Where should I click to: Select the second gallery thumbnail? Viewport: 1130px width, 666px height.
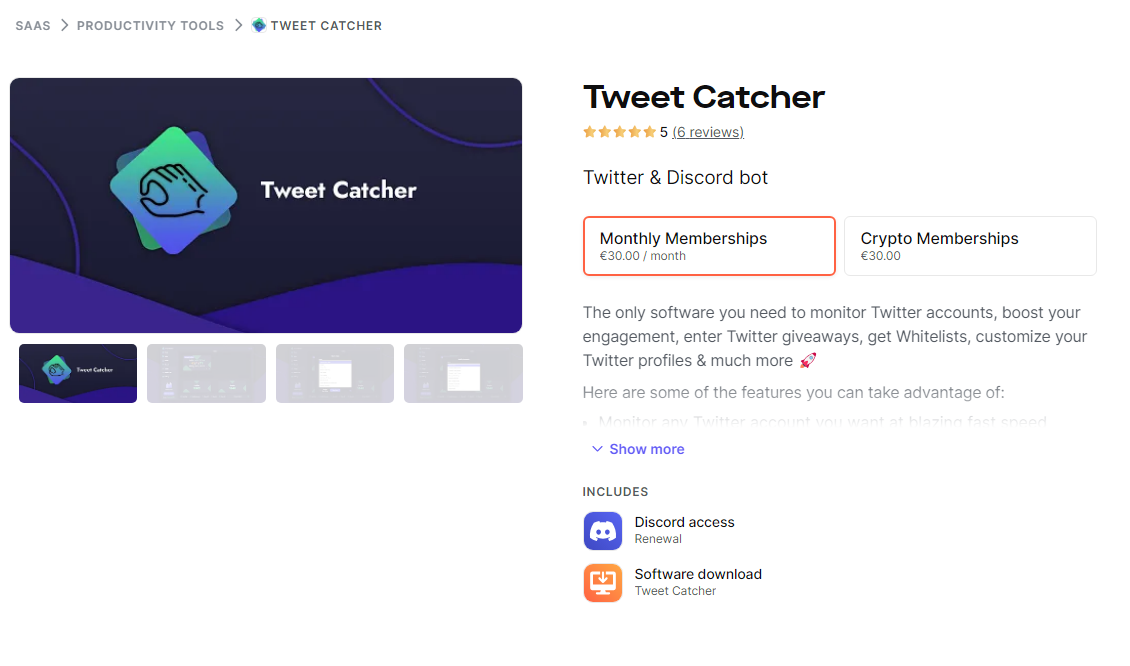(206, 373)
